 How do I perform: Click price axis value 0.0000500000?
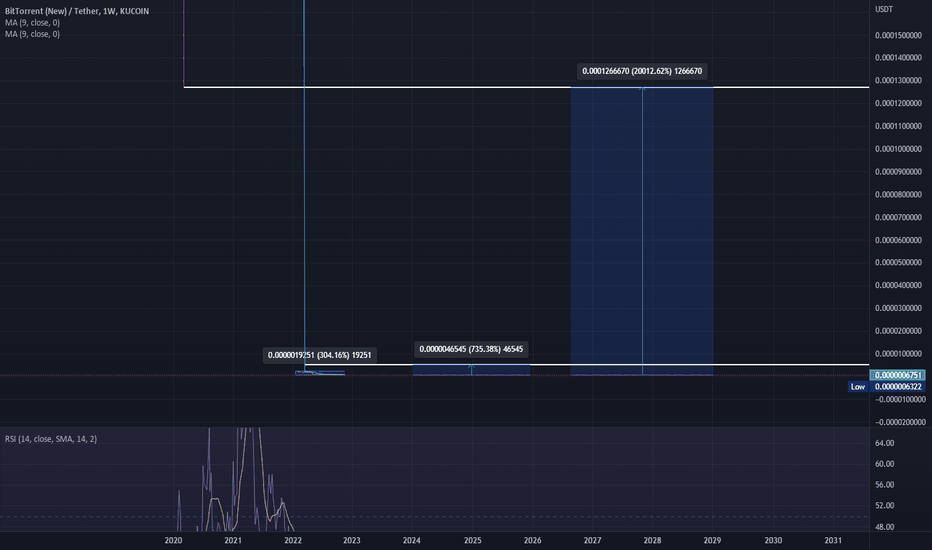(898, 262)
